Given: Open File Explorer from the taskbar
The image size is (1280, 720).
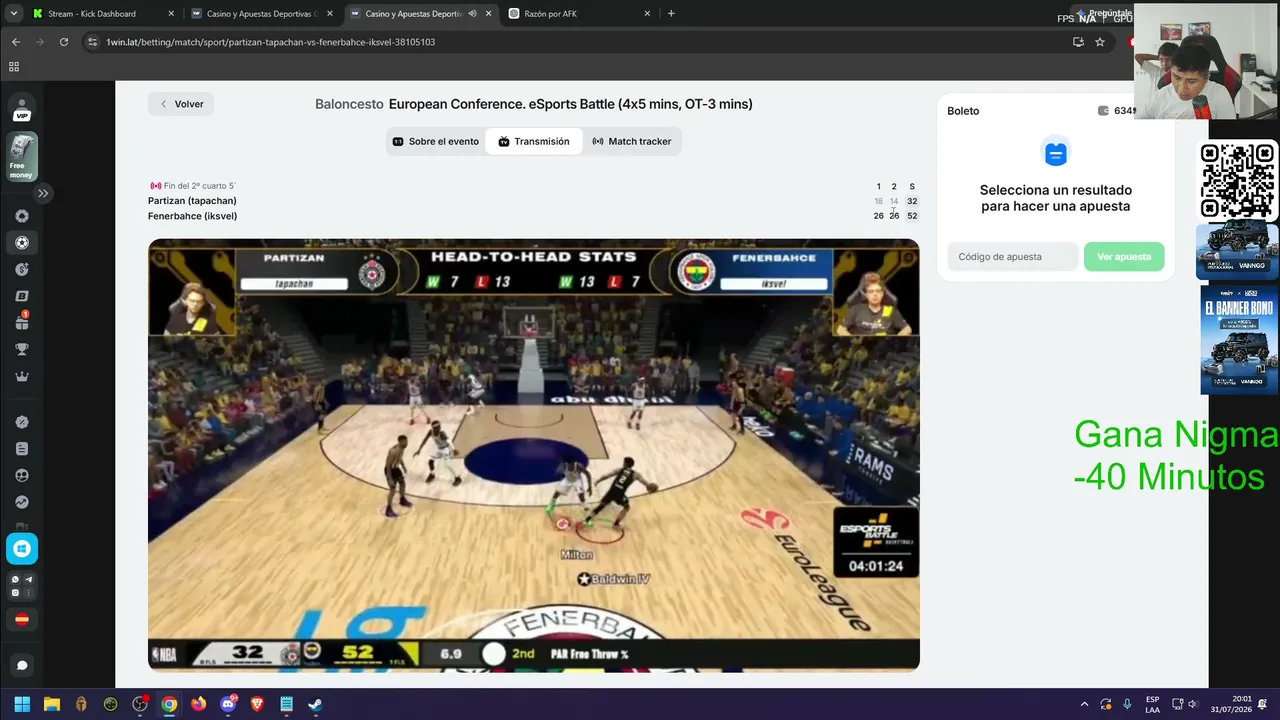Looking at the screenshot, I should click(52, 704).
